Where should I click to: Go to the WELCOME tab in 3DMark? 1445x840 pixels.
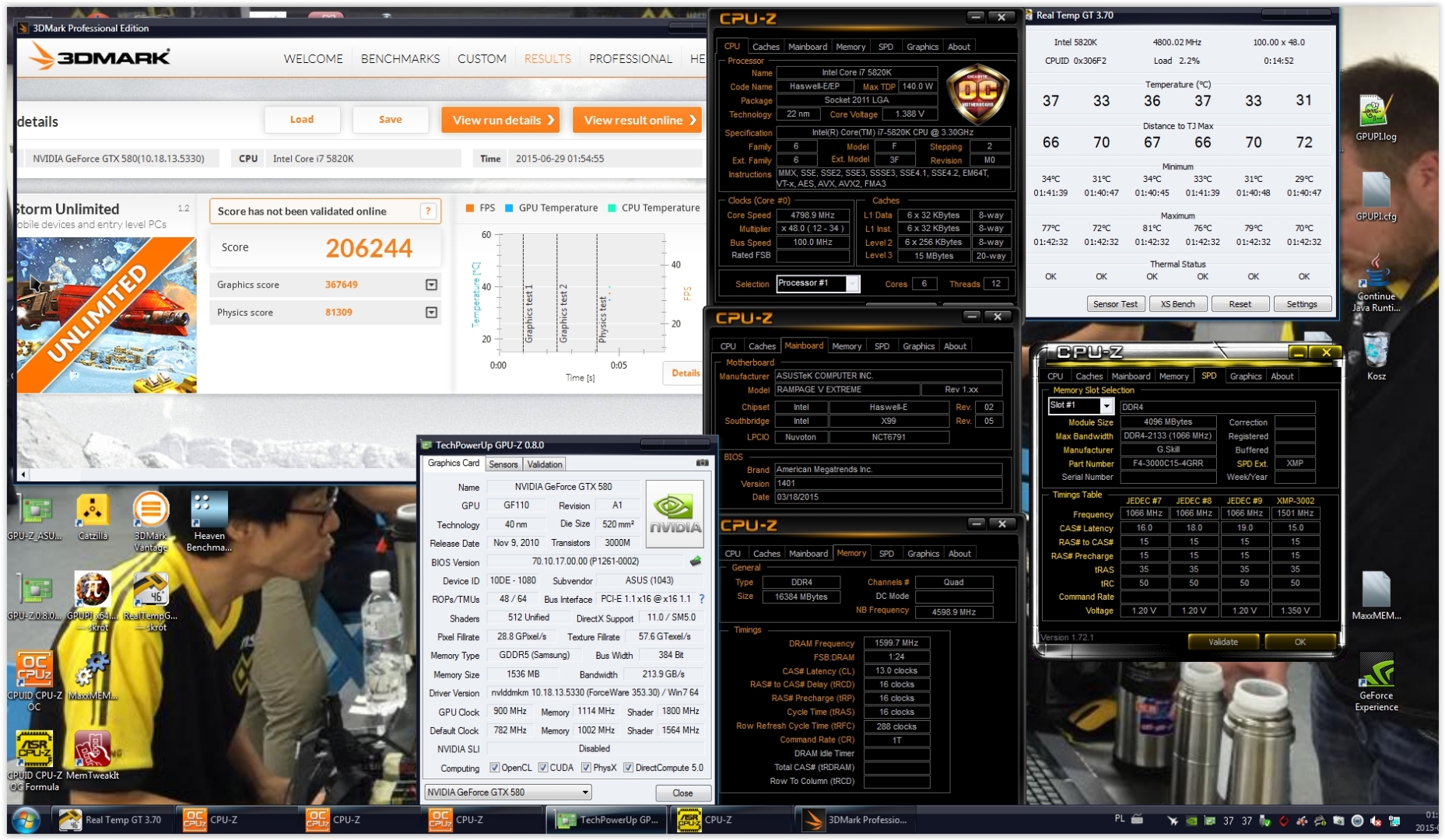click(x=313, y=58)
